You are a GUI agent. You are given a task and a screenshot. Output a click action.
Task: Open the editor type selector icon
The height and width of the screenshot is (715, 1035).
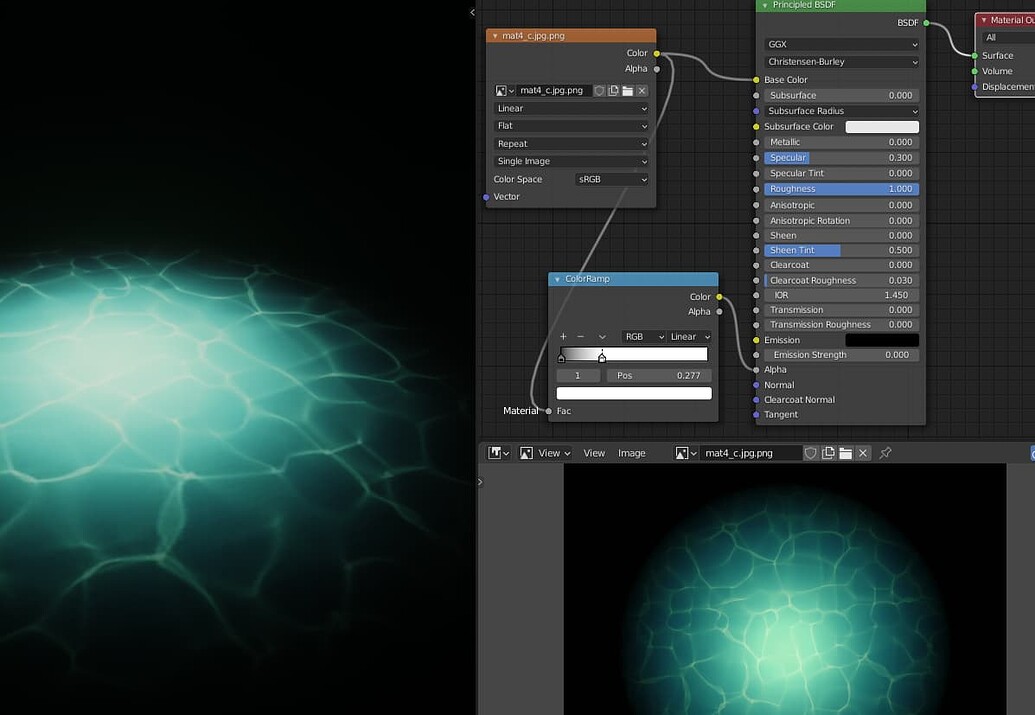click(497, 452)
